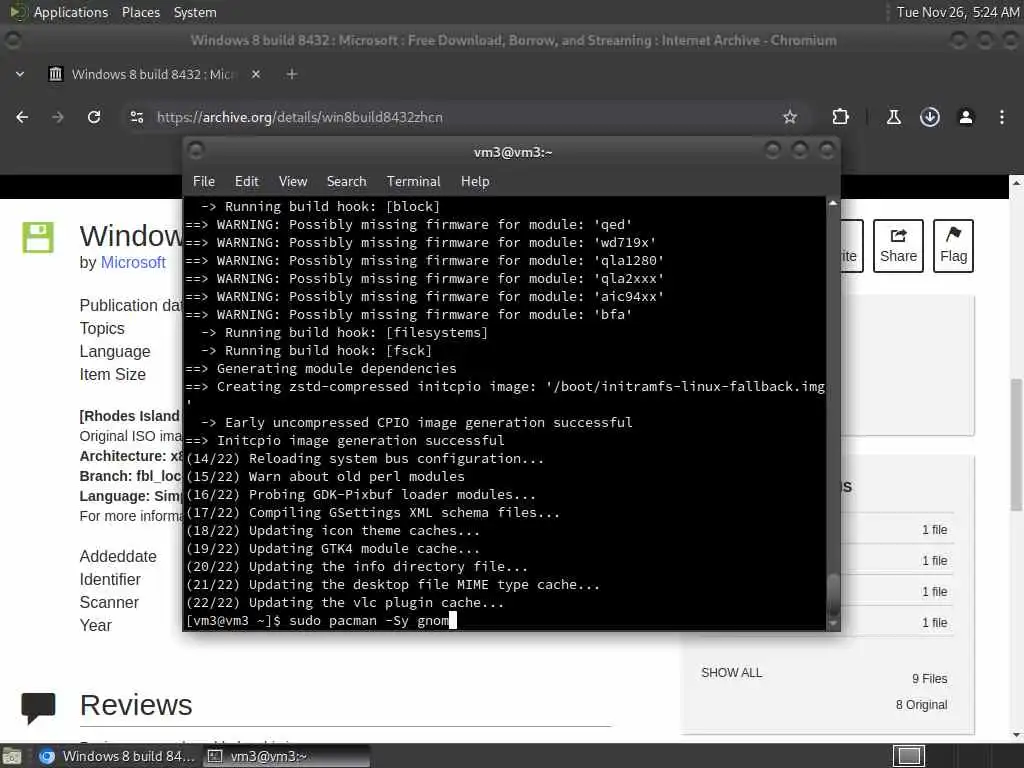This screenshot has width=1024, height=768.
Task: Close the Windows 8 build 8432 tab
Action: tap(256, 74)
